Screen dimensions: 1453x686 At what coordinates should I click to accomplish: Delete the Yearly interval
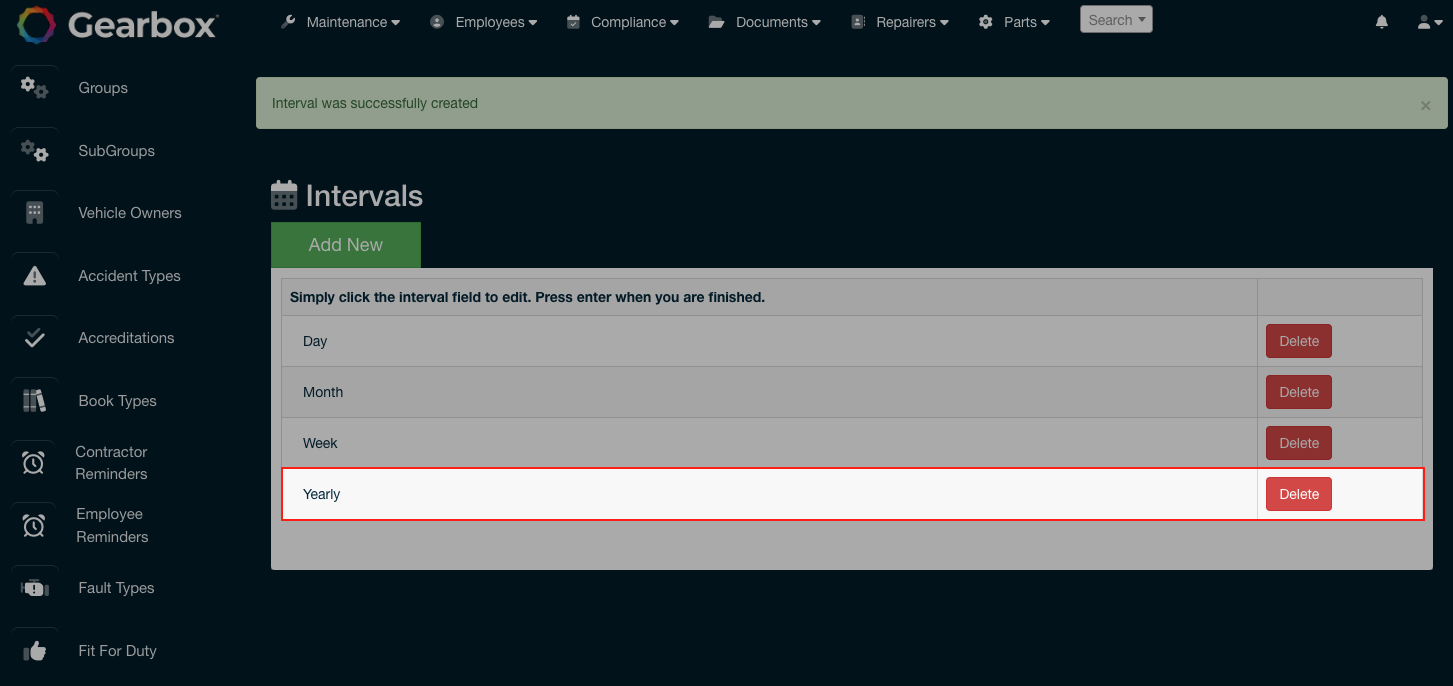(1298, 493)
